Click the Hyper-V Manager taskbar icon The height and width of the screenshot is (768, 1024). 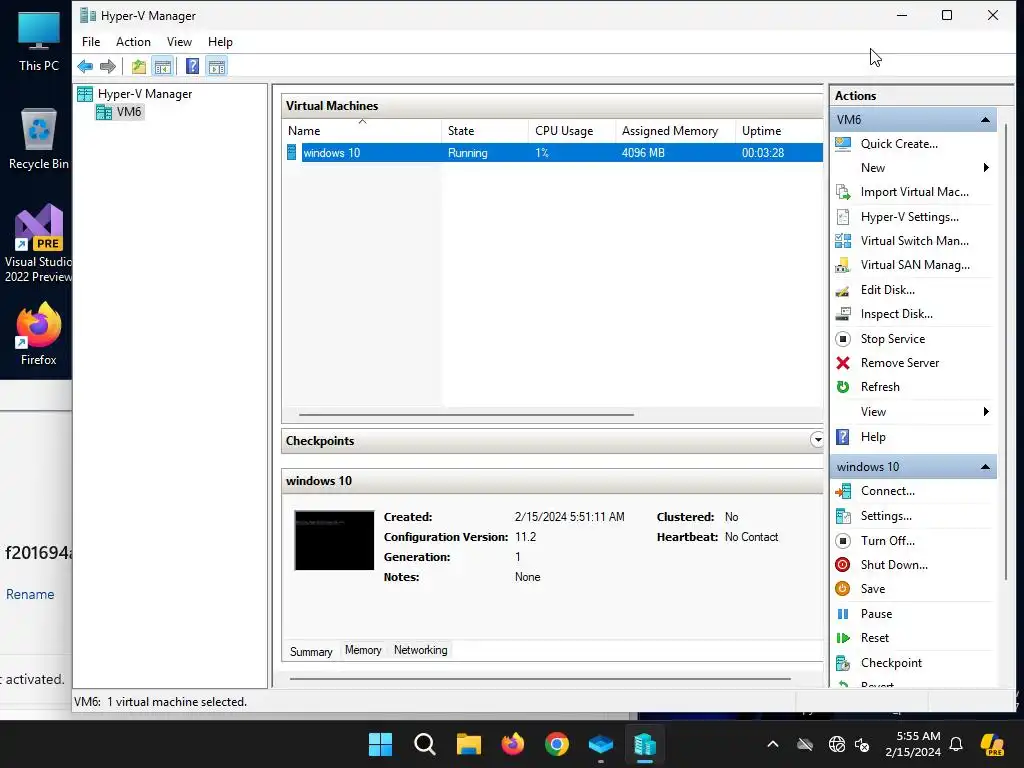645,744
